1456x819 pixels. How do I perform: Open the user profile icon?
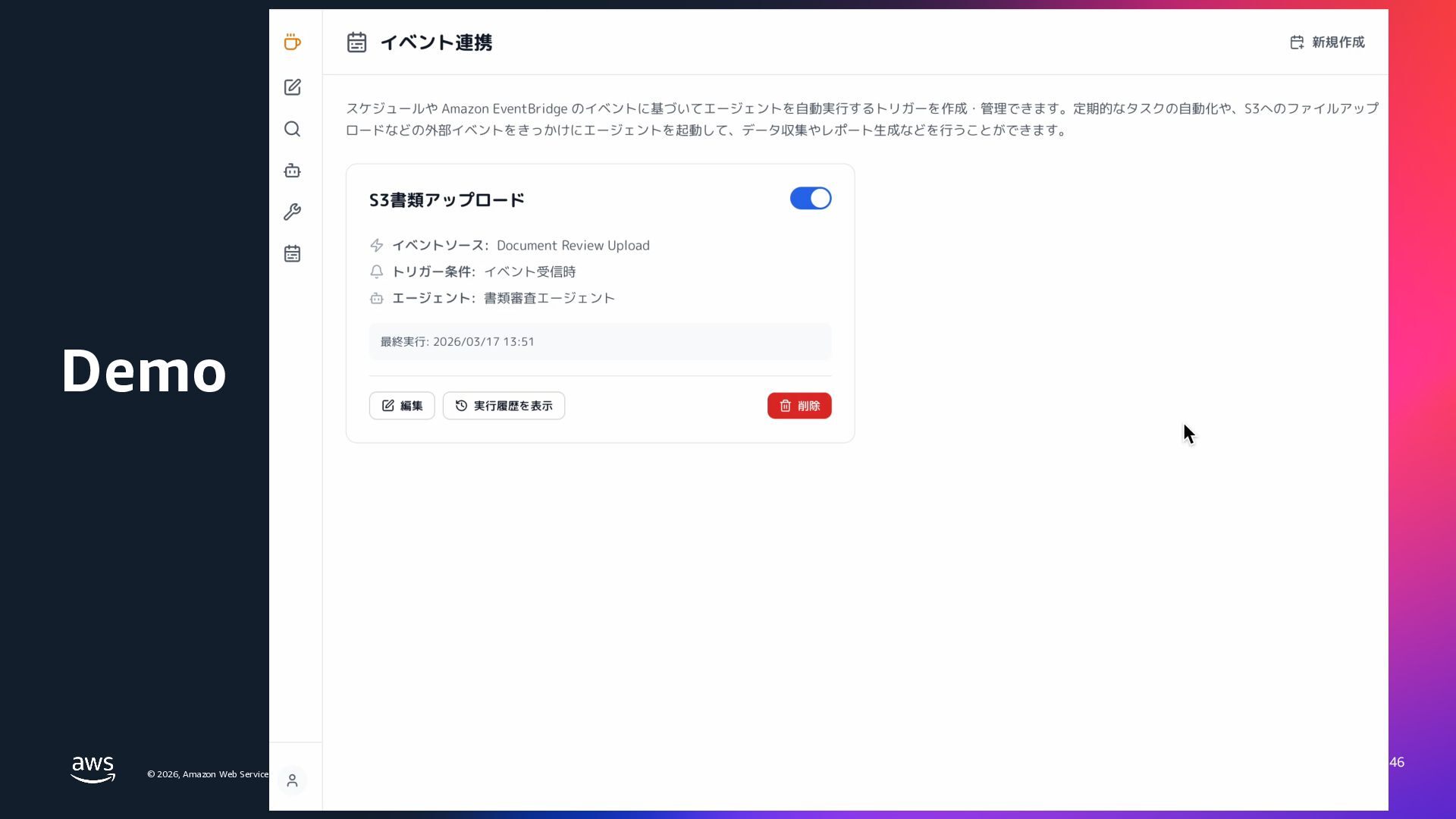pos(292,780)
